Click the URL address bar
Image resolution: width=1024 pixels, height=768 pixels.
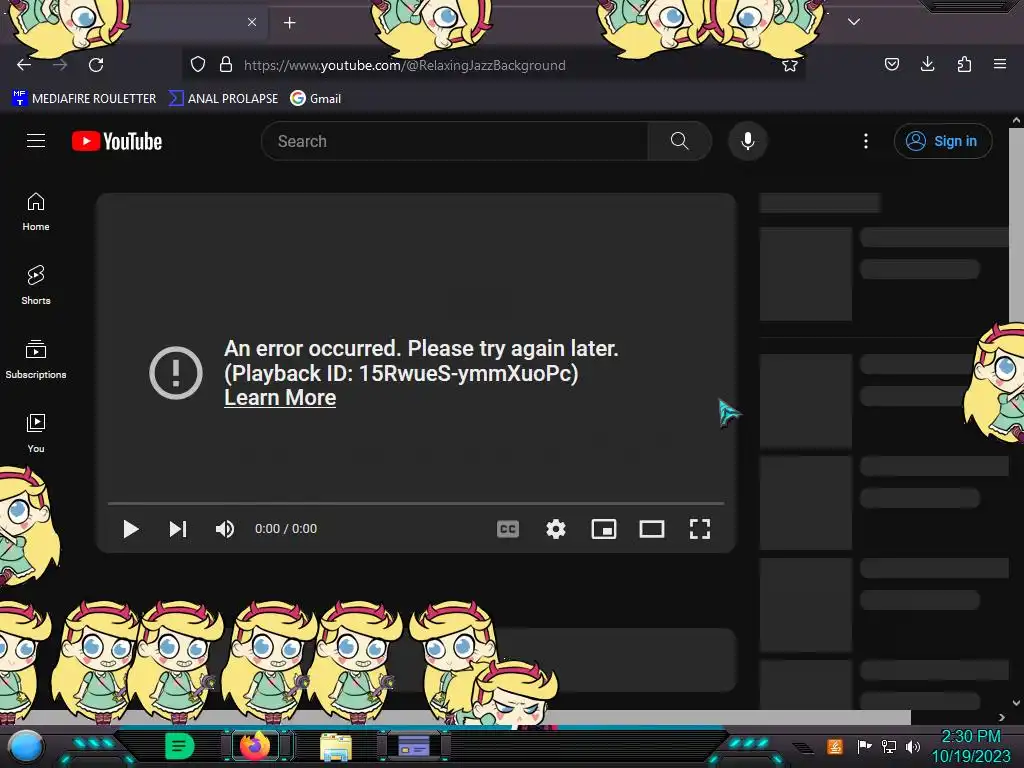(x=493, y=65)
